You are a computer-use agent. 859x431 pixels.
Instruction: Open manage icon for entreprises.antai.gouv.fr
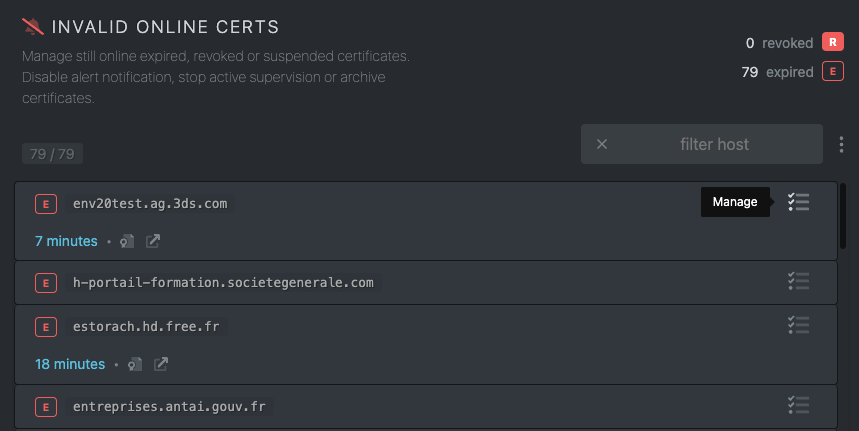[798, 405]
